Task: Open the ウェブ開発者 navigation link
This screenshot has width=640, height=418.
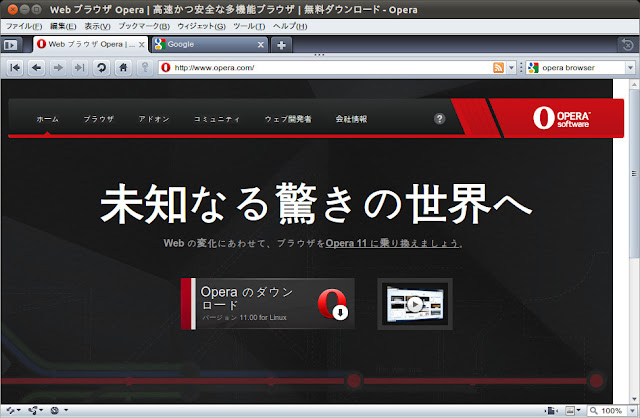Action: [288, 119]
